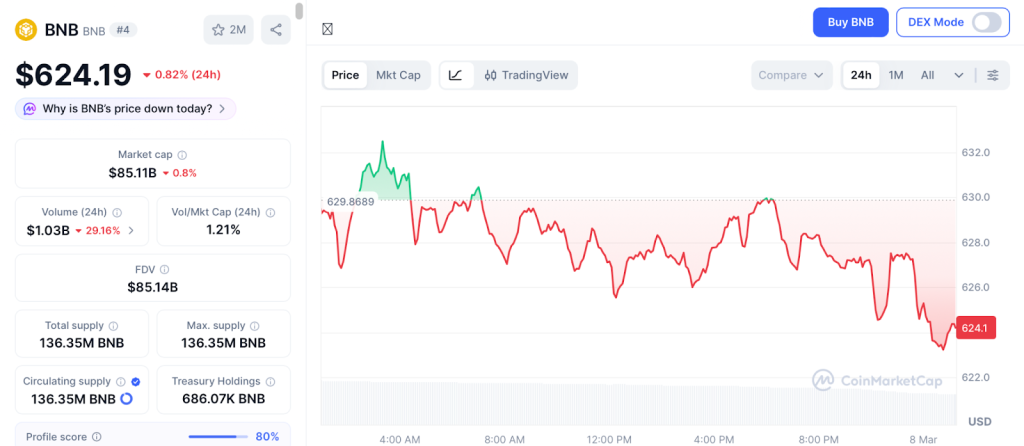This screenshot has height=446, width=1024.
Task: Click the line chart type icon
Action: coord(456,75)
